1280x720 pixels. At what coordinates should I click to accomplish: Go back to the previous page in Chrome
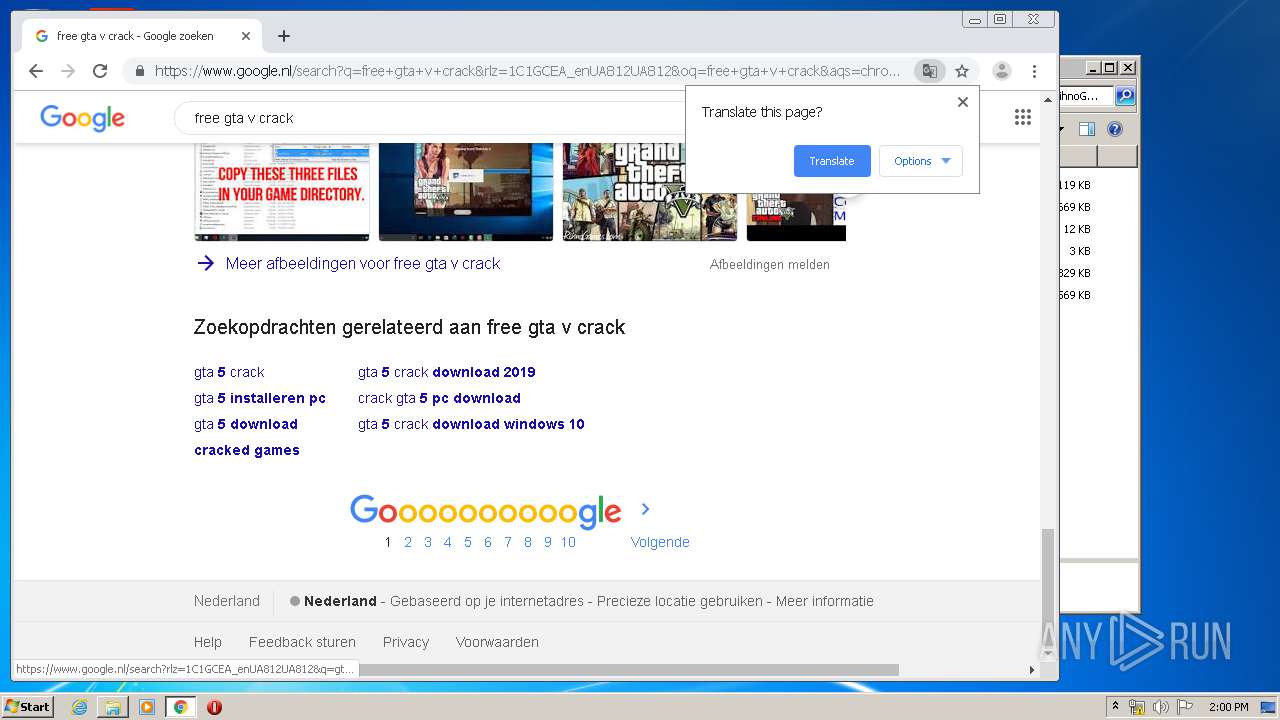pyautogui.click(x=36, y=71)
